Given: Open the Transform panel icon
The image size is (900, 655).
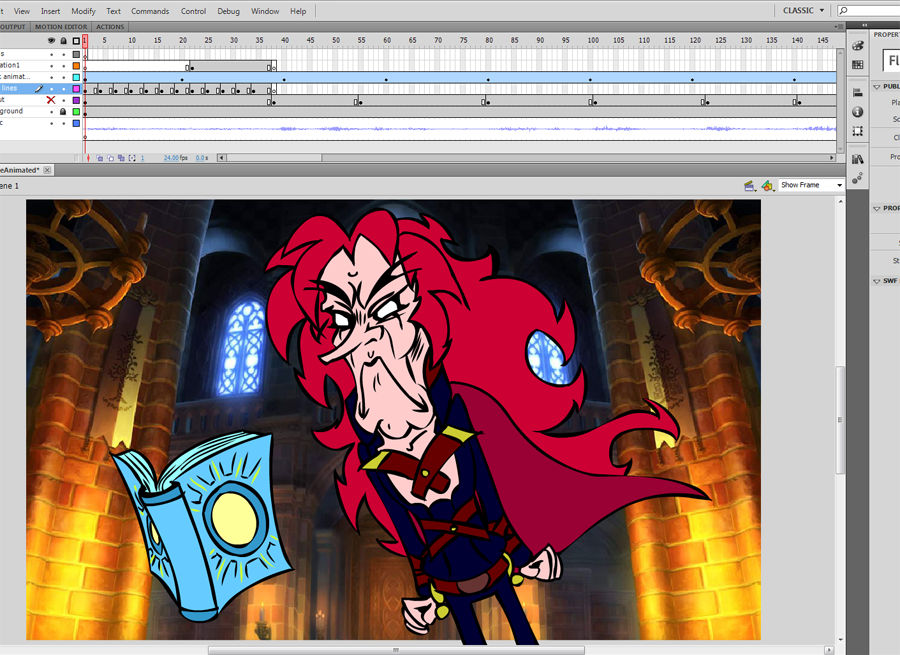Looking at the screenshot, I should click(x=858, y=131).
